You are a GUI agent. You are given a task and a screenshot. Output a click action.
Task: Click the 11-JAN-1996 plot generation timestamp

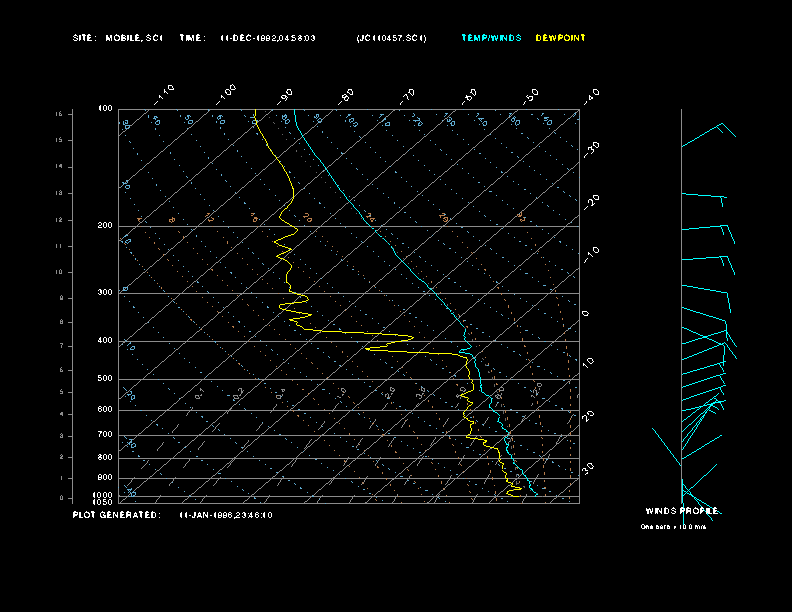tap(225, 515)
